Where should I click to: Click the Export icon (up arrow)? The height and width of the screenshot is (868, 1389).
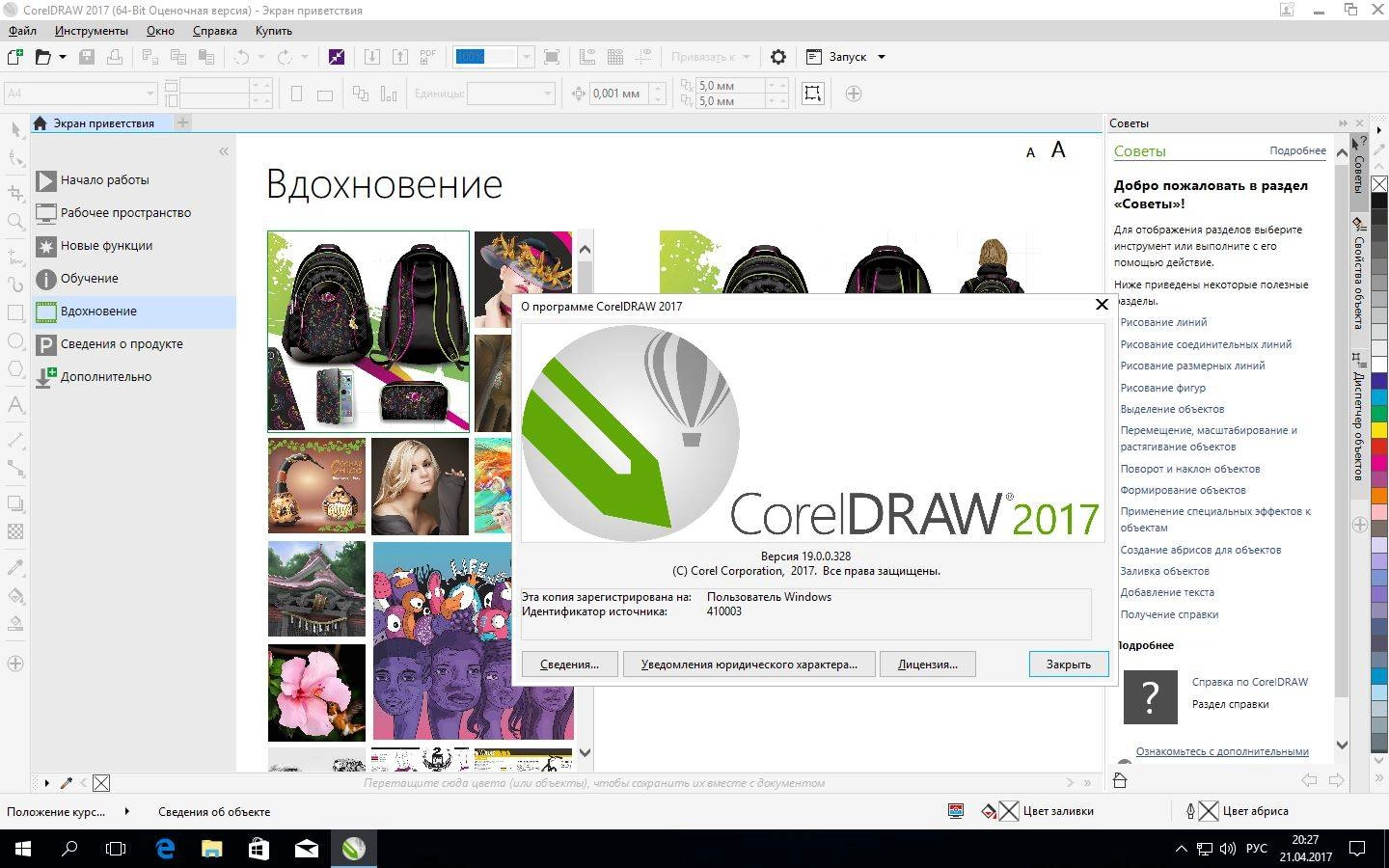click(x=400, y=57)
